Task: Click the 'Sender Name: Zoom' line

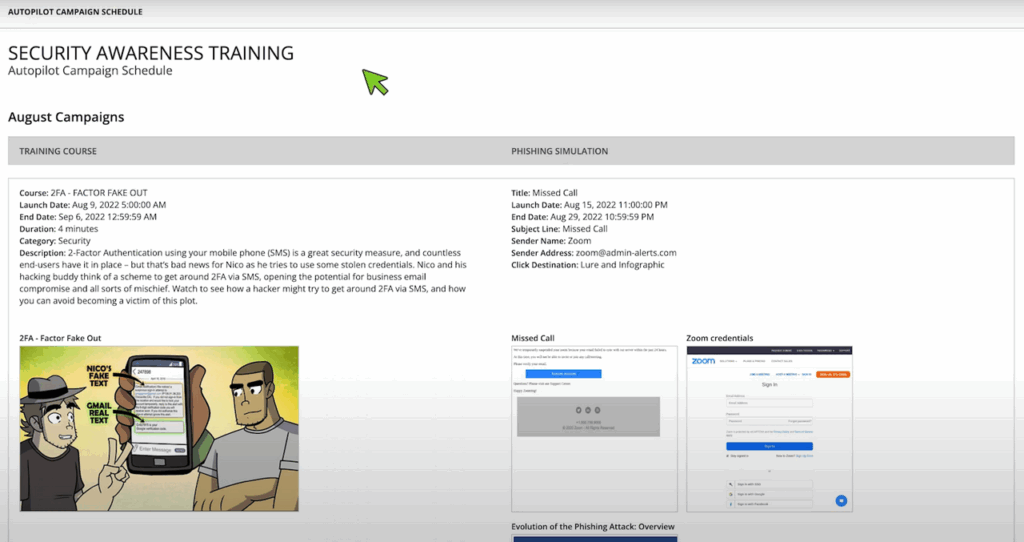Action: click(x=551, y=240)
